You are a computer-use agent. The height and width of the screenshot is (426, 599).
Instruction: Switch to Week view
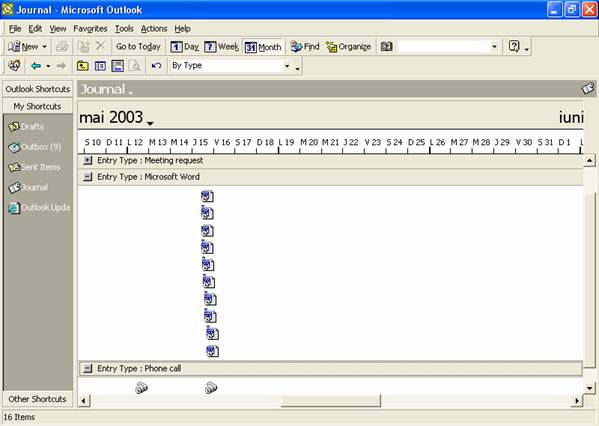tap(221, 47)
